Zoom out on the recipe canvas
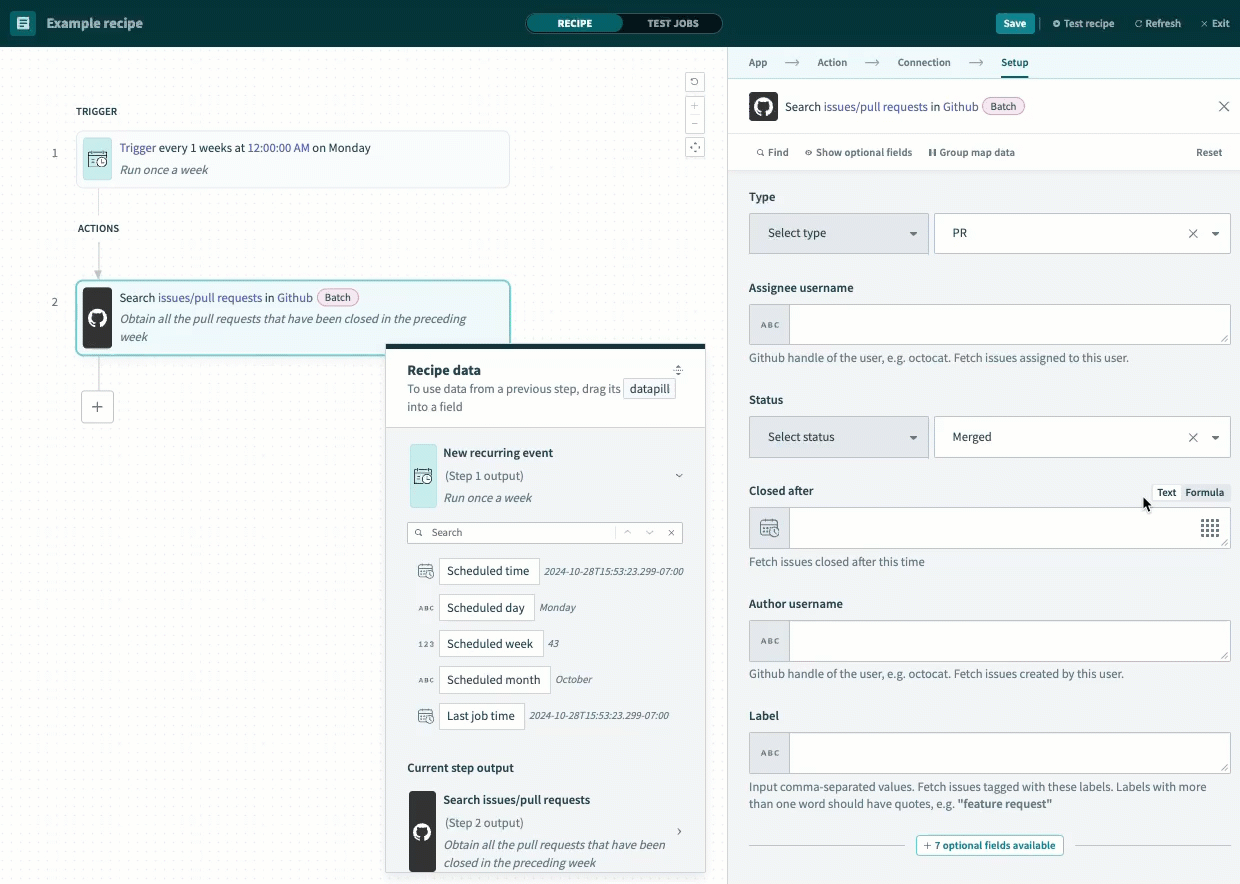The width and height of the screenshot is (1240, 884). click(x=695, y=124)
